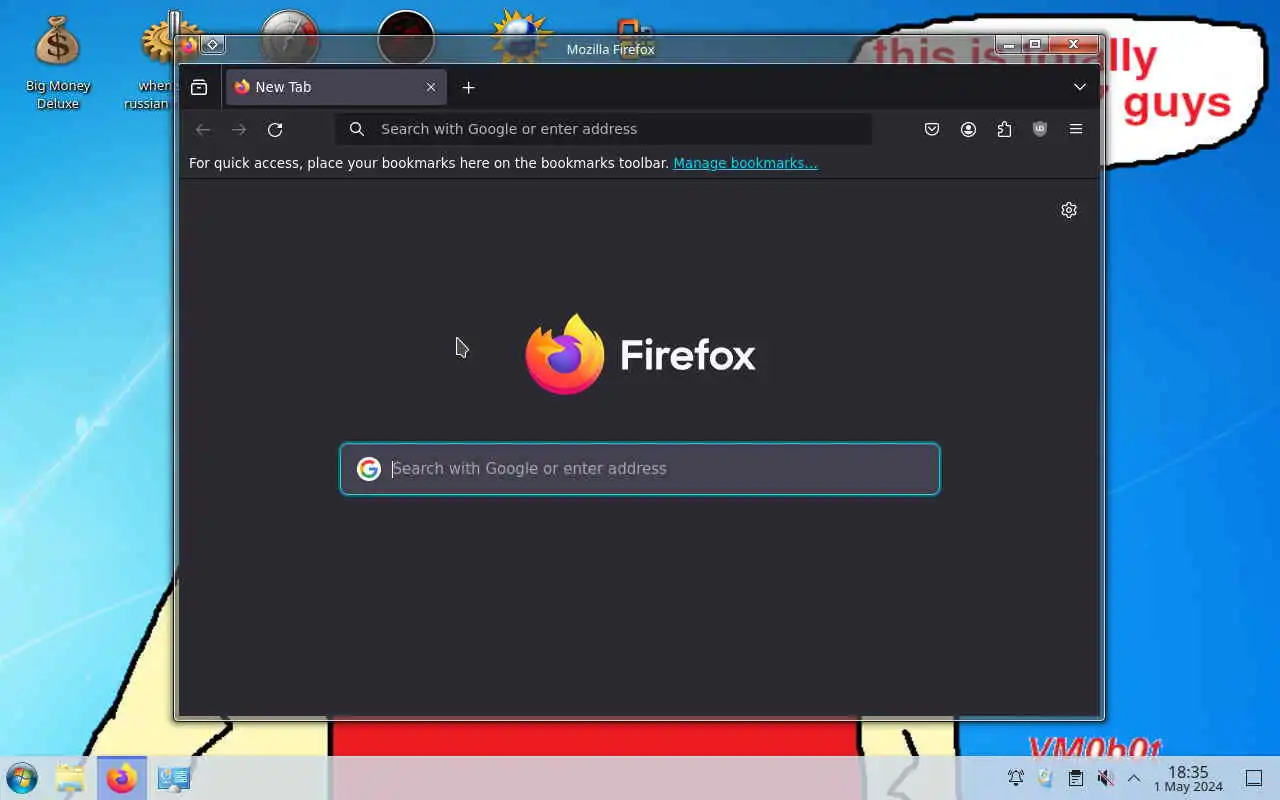Open the clipboard tray icon

click(1075, 778)
